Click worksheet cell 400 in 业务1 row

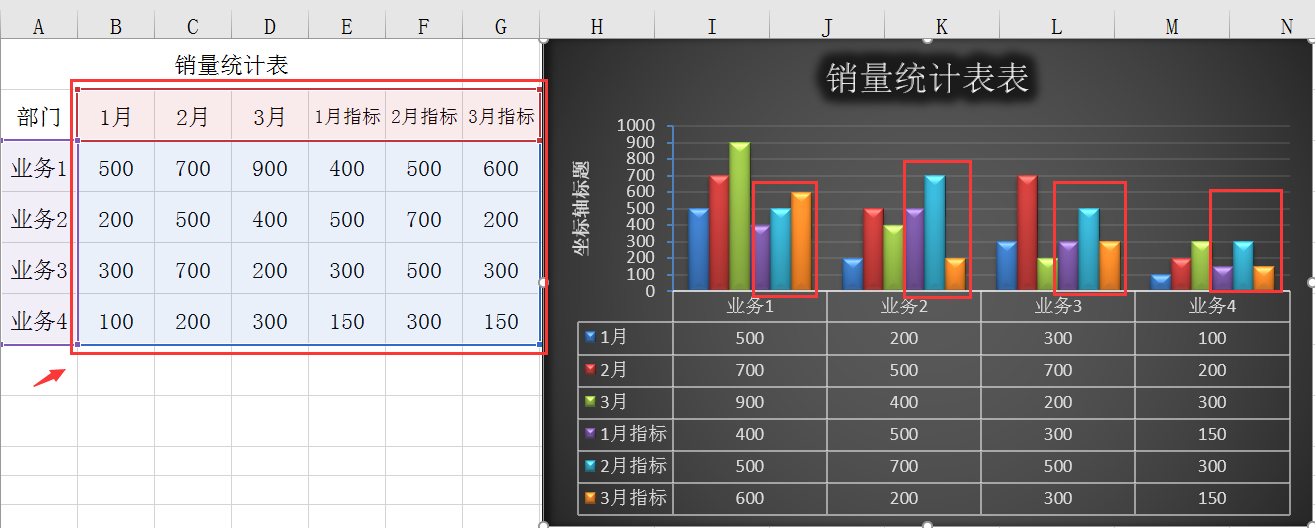347,167
